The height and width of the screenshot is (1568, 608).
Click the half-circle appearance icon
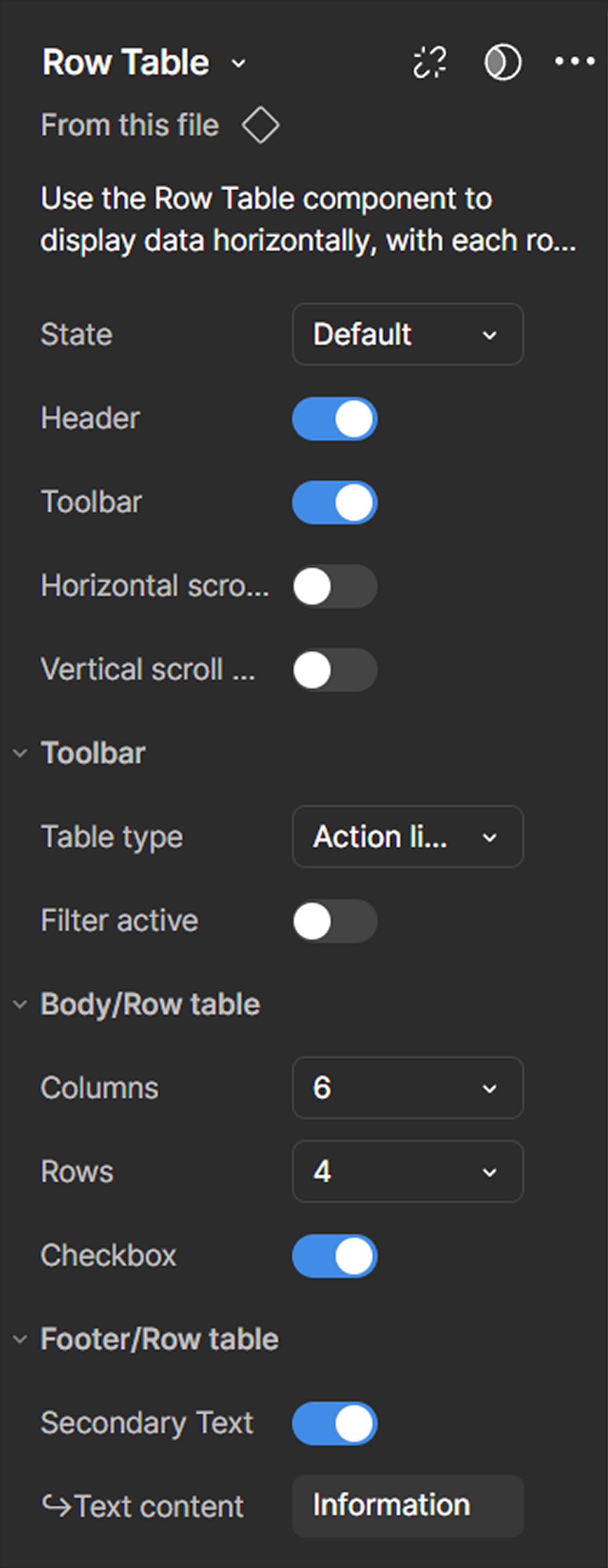pos(502,62)
